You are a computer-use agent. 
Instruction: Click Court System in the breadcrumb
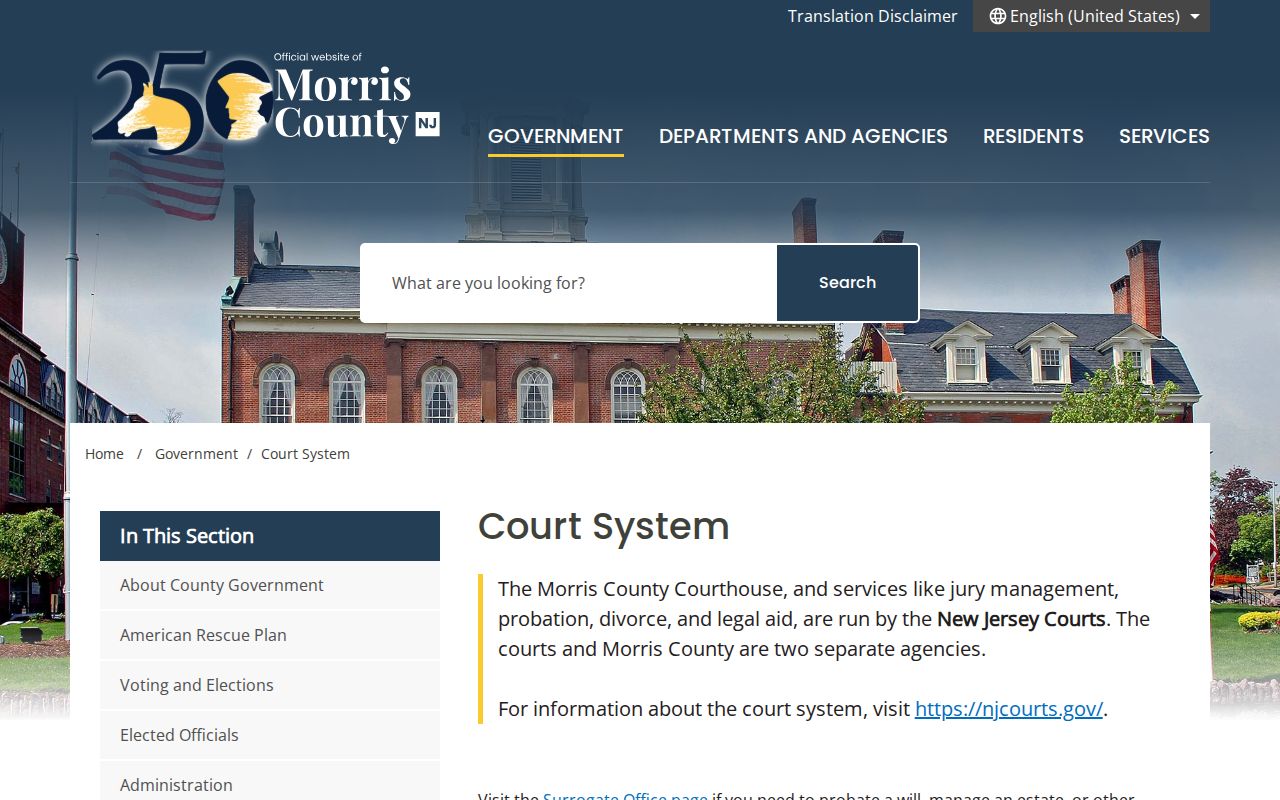coord(305,454)
